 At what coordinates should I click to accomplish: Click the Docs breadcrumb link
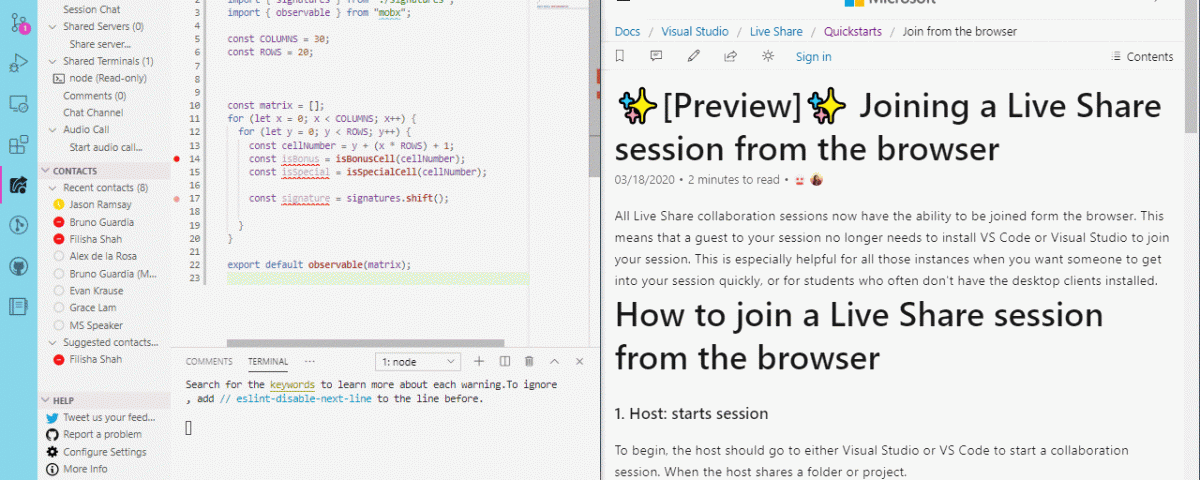627,32
